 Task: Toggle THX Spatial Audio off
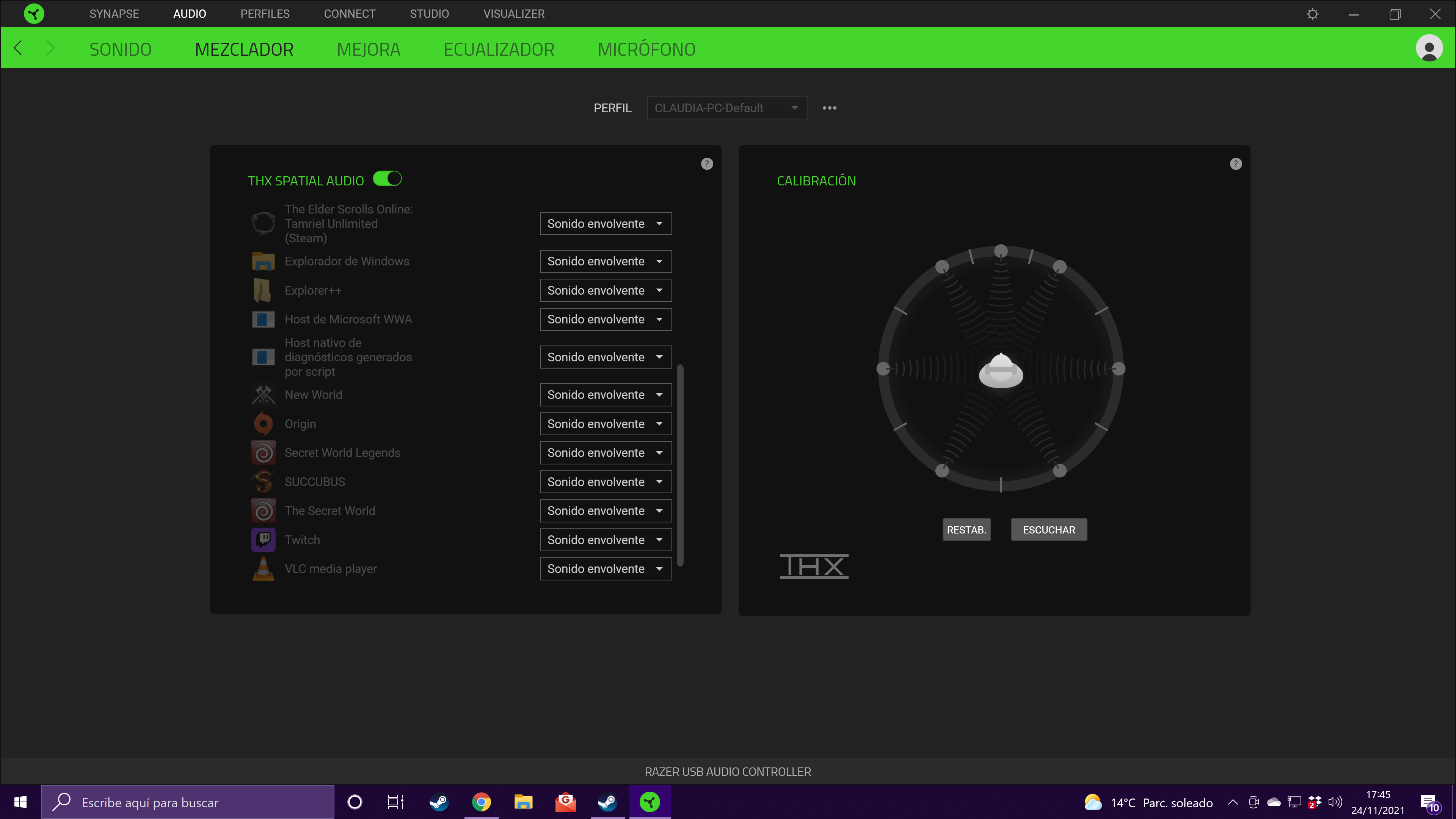pyautogui.click(x=387, y=179)
